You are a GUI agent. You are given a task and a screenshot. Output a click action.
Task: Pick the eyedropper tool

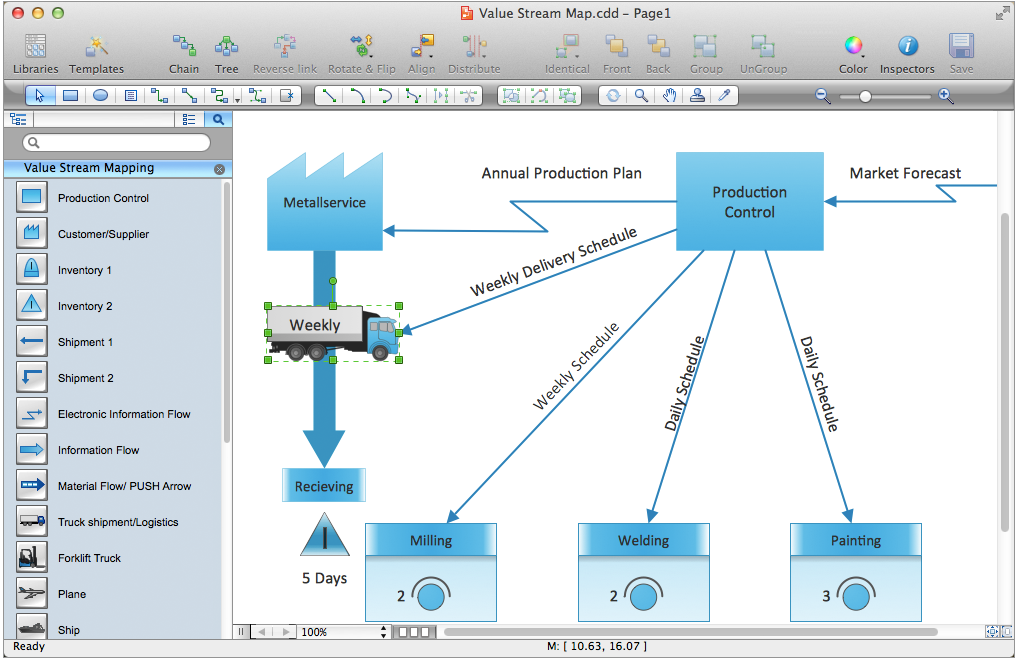pos(725,96)
